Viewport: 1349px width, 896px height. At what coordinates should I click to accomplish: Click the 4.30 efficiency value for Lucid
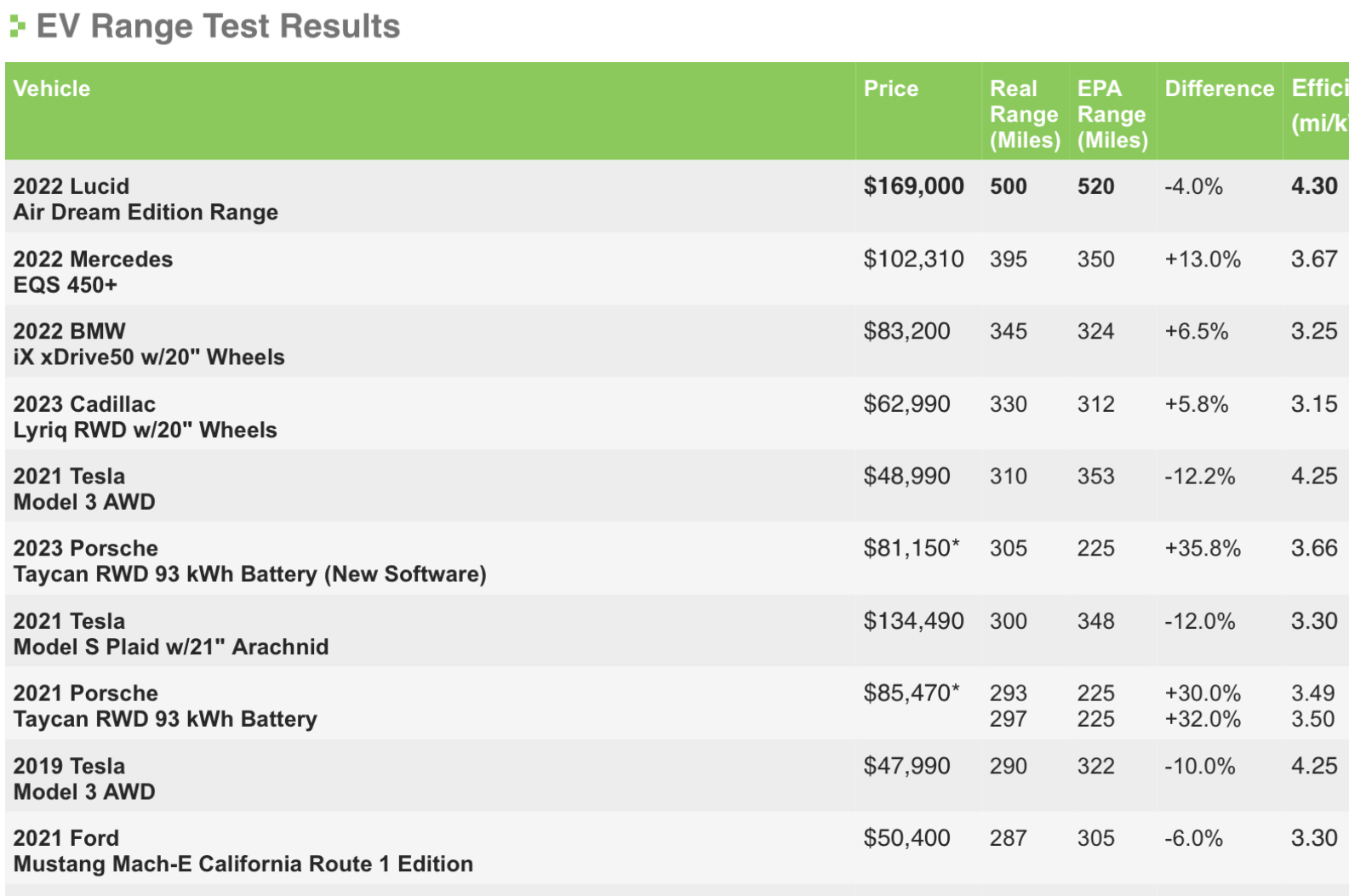[1314, 186]
